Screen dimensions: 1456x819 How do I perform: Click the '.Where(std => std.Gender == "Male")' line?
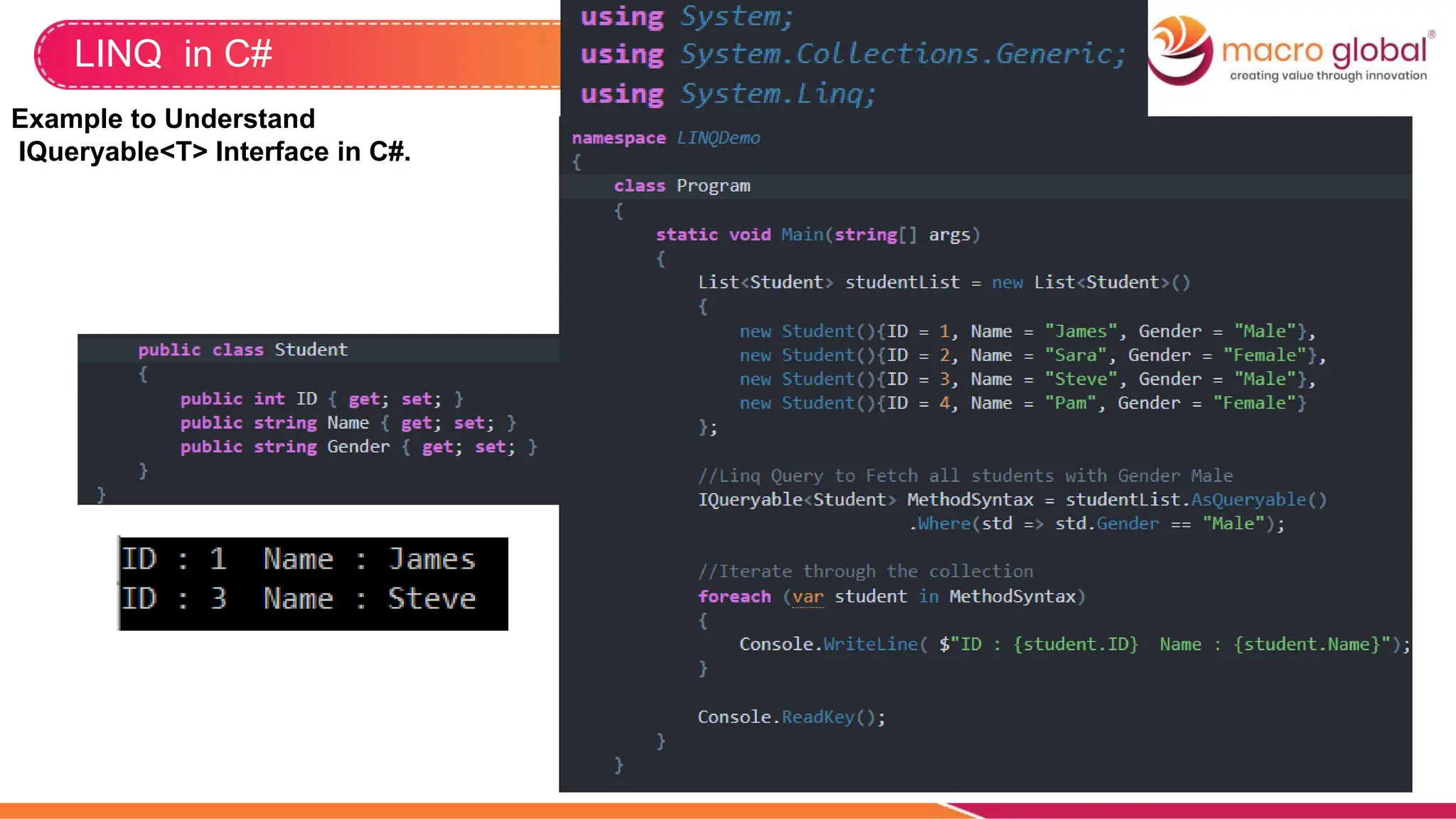[1097, 524]
